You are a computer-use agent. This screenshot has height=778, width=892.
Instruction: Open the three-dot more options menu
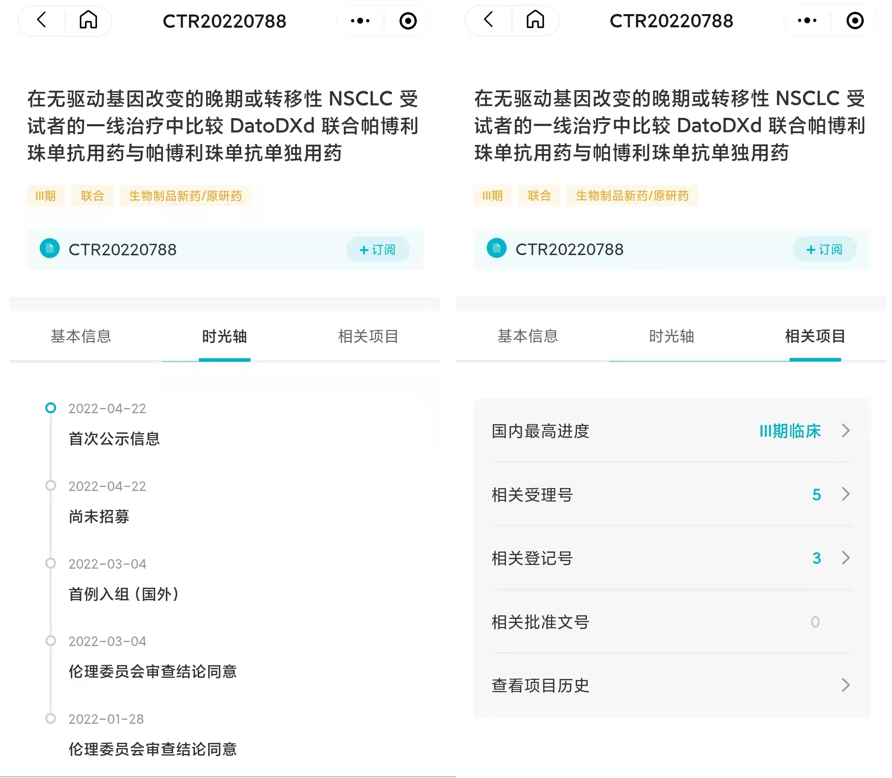click(x=360, y=20)
